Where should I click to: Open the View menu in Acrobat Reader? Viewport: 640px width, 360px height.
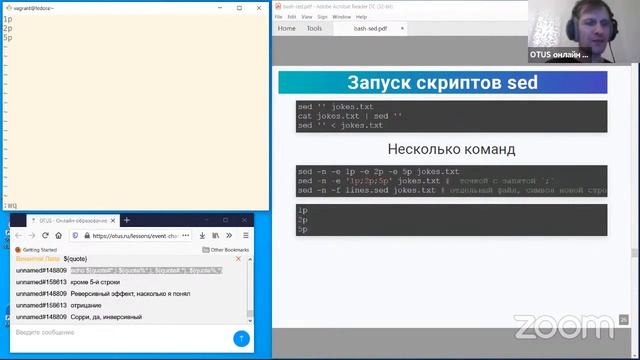pyautogui.click(x=307, y=17)
